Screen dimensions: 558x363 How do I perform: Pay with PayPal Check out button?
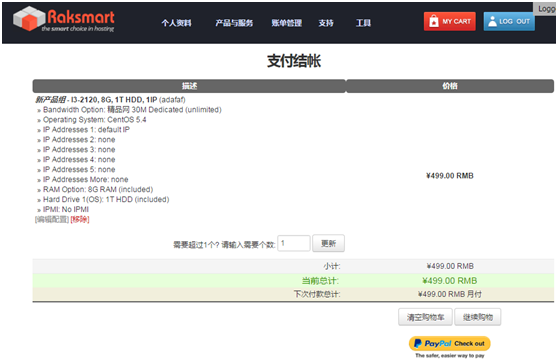click(449, 343)
